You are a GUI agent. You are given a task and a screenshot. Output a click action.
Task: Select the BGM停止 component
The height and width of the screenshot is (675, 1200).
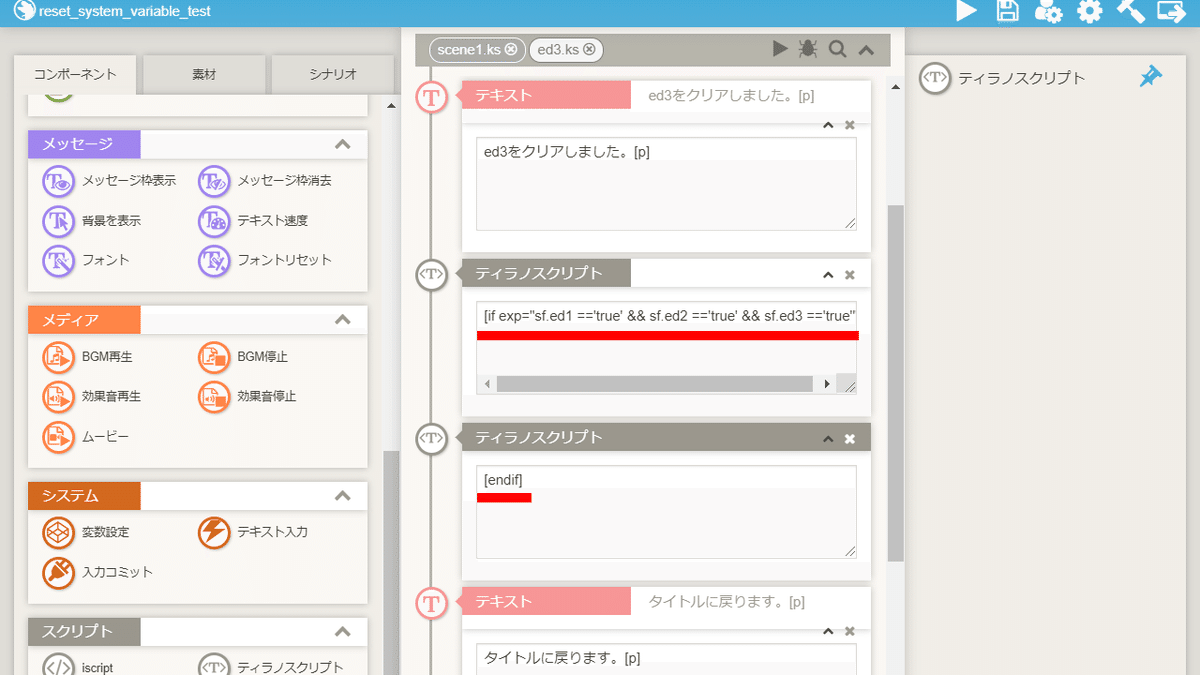pos(244,356)
